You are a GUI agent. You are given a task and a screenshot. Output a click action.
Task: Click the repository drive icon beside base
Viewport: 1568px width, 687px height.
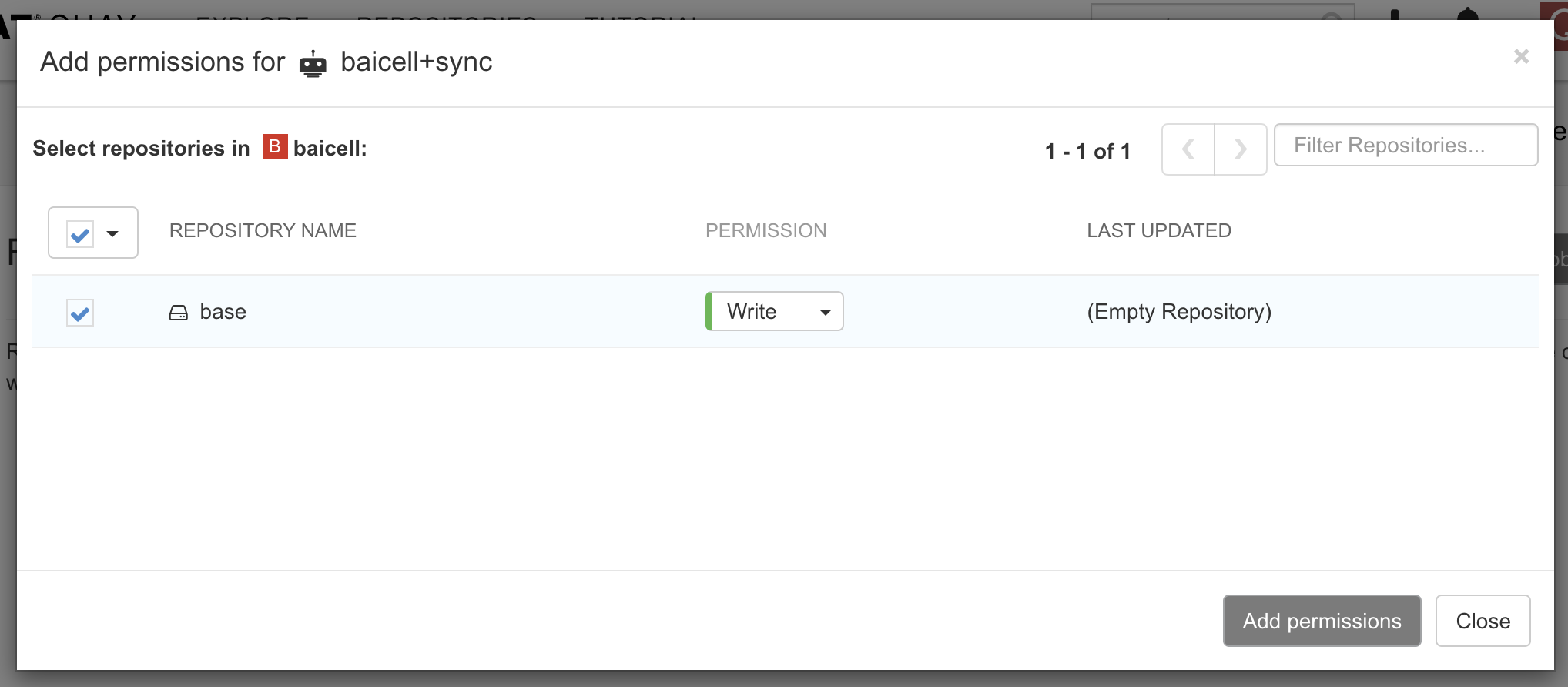coord(179,313)
